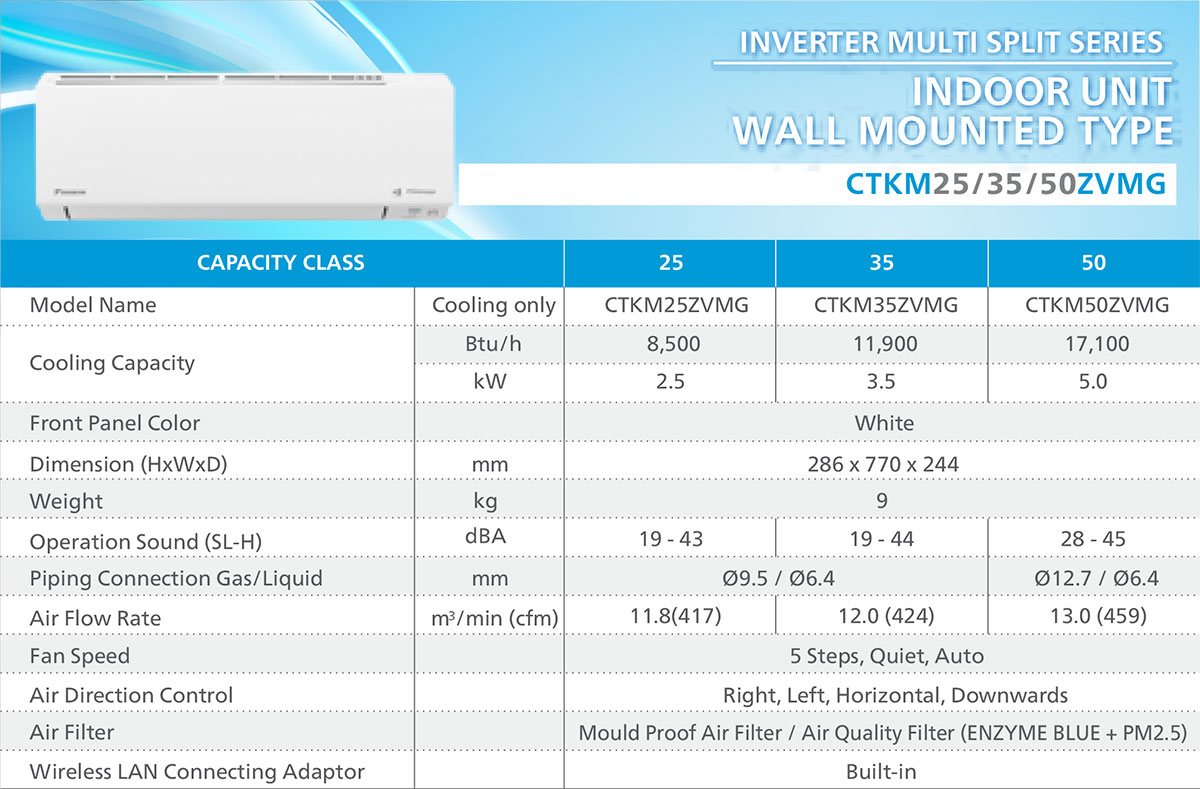1200x789 pixels.
Task: Click the 'White' panel color value
Action: click(884, 423)
